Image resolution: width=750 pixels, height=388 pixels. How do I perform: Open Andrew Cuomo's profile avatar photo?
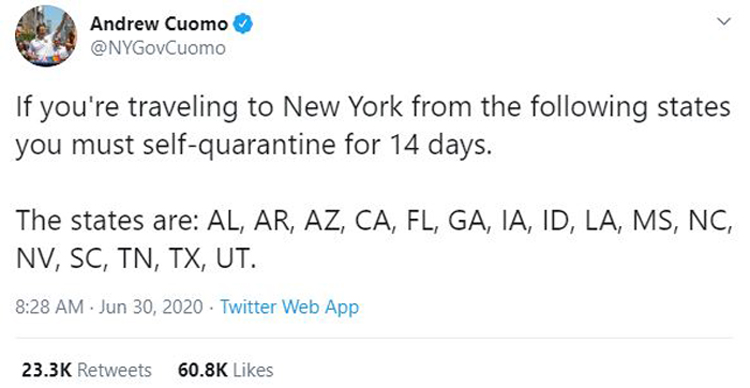pyautogui.click(x=46, y=36)
